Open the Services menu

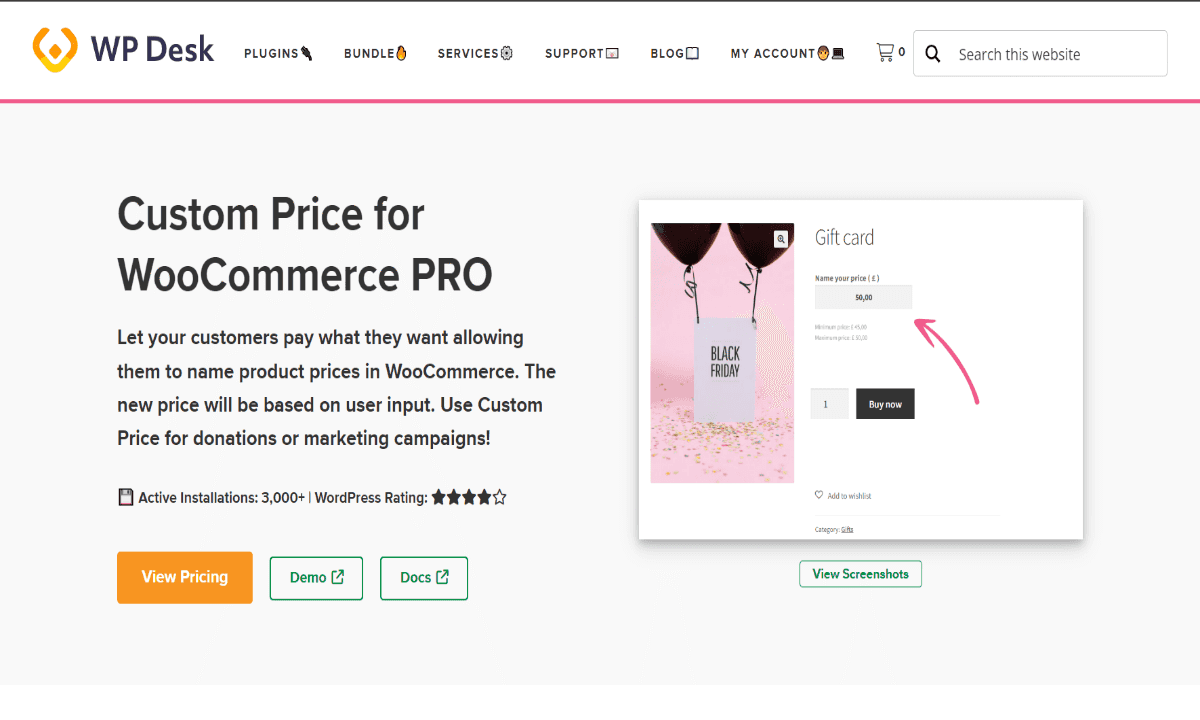[475, 54]
